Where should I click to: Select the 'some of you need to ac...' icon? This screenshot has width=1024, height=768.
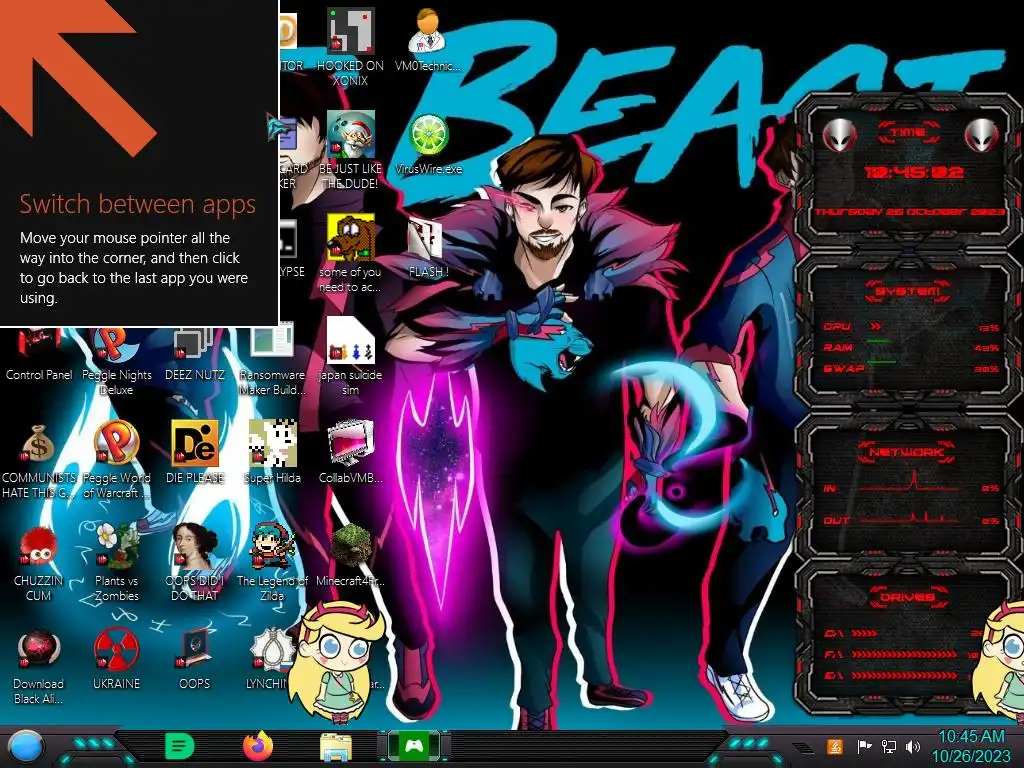coord(350,253)
